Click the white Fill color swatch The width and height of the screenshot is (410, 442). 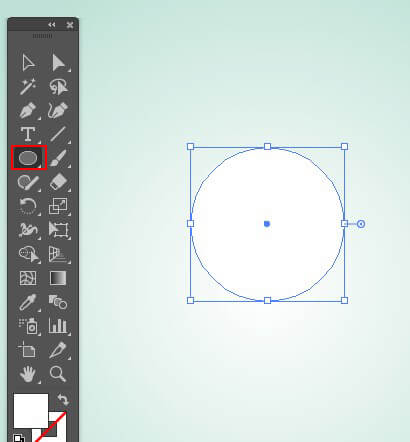click(31, 411)
